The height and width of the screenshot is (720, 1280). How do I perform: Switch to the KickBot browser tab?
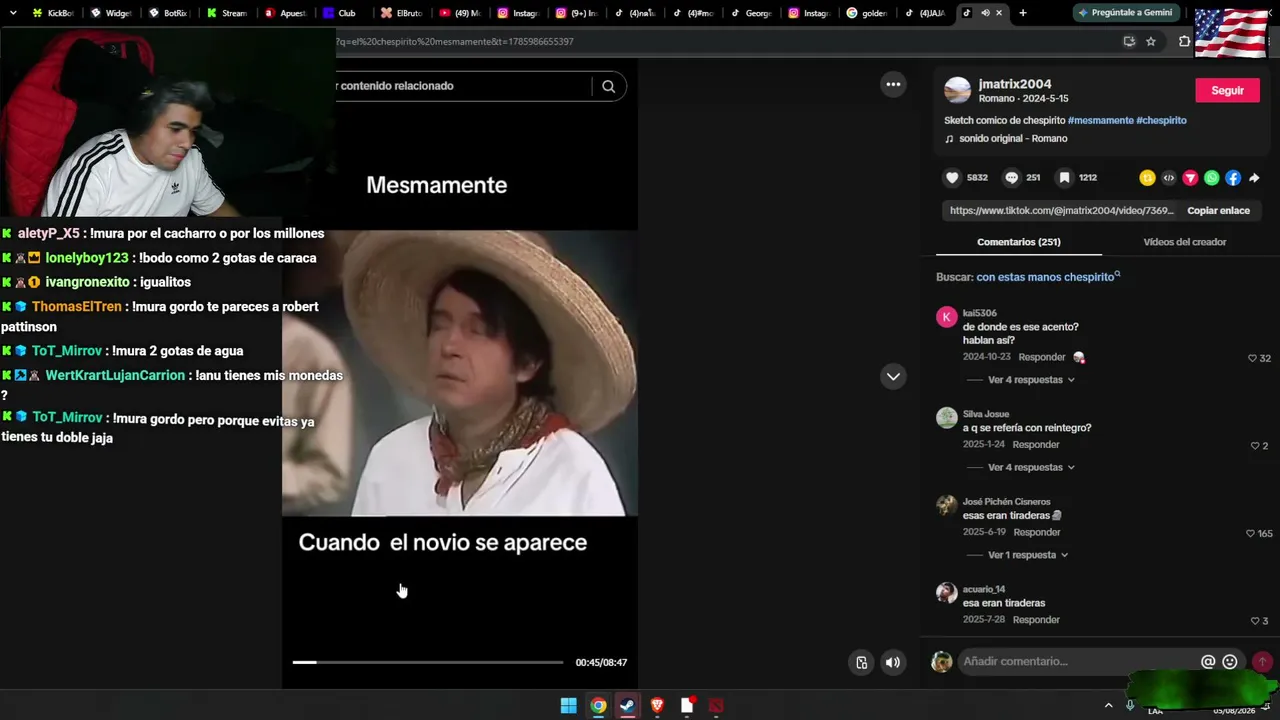[54, 13]
